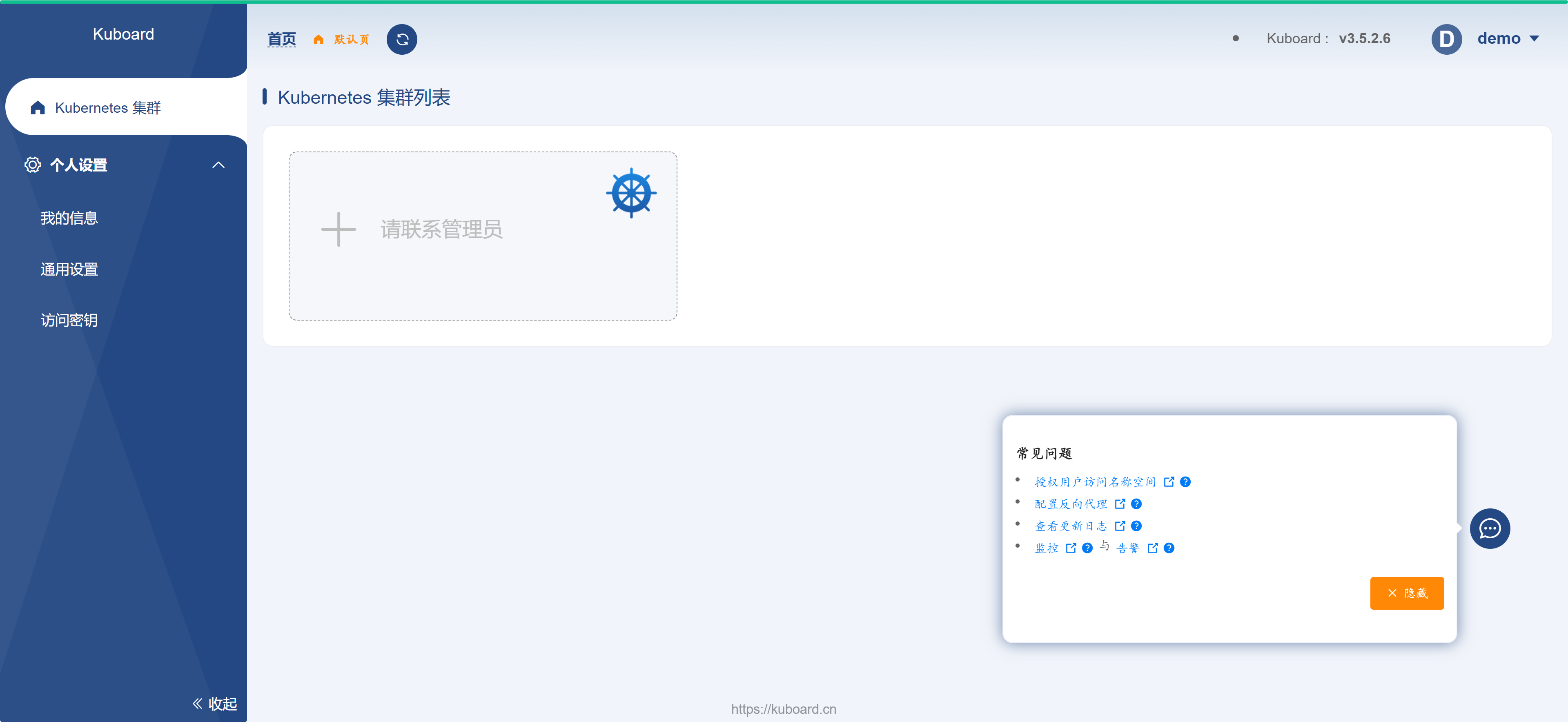
Task: Open 我的信息 menu item
Action: (x=69, y=218)
